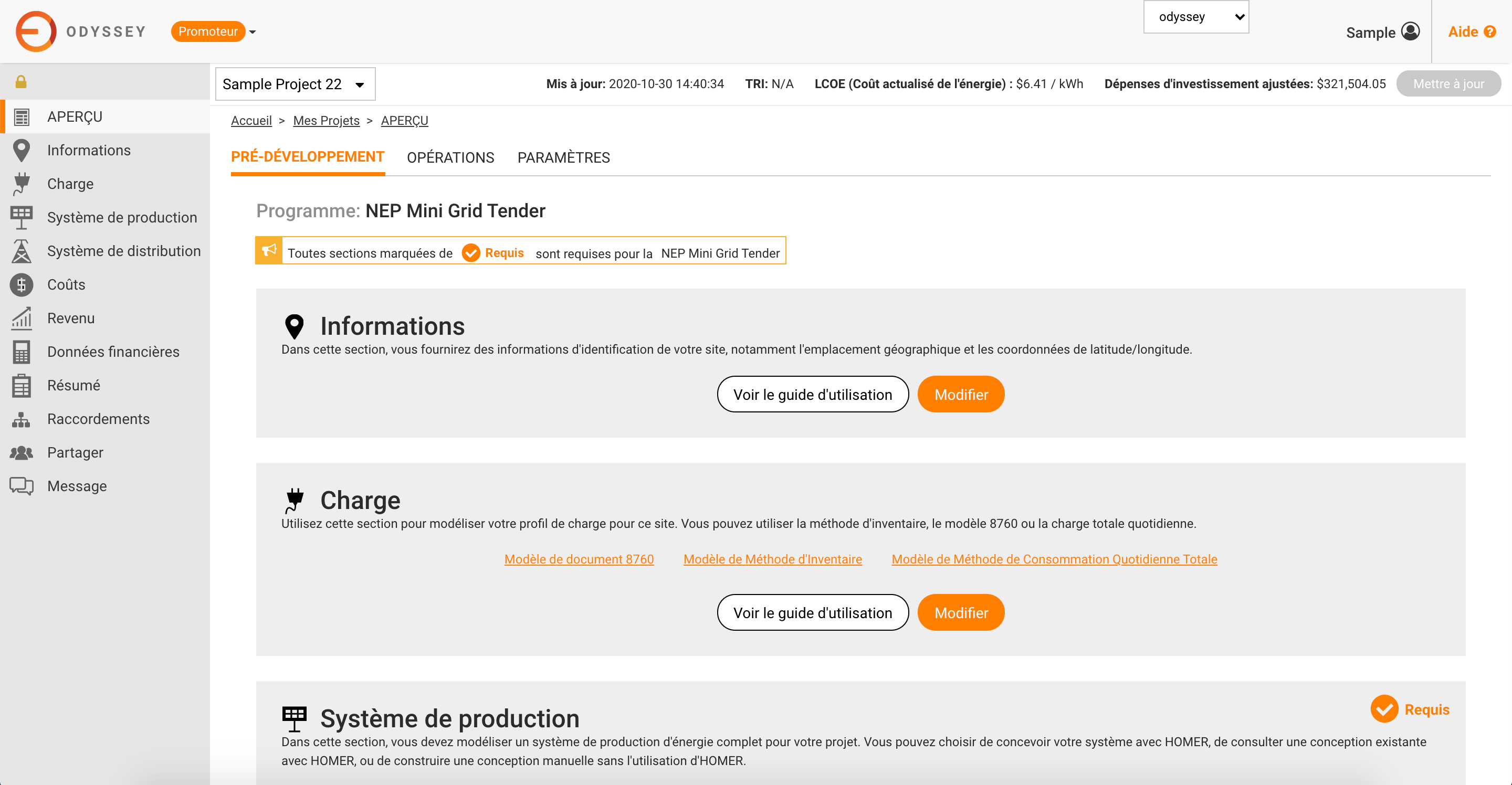
Task: Click the Charge plug sidebar icon
Action: (x=22, y=184)
